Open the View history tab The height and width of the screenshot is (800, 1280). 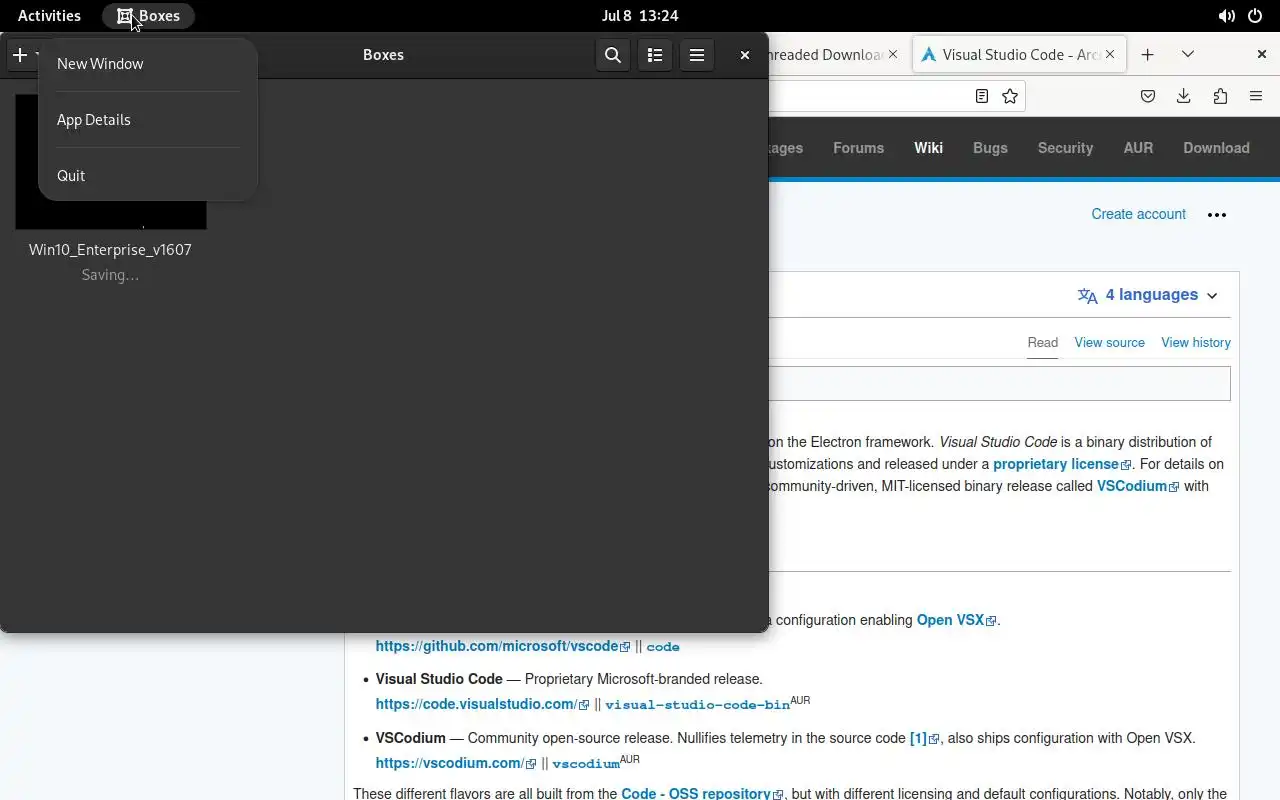click(x=1196, y=342)
